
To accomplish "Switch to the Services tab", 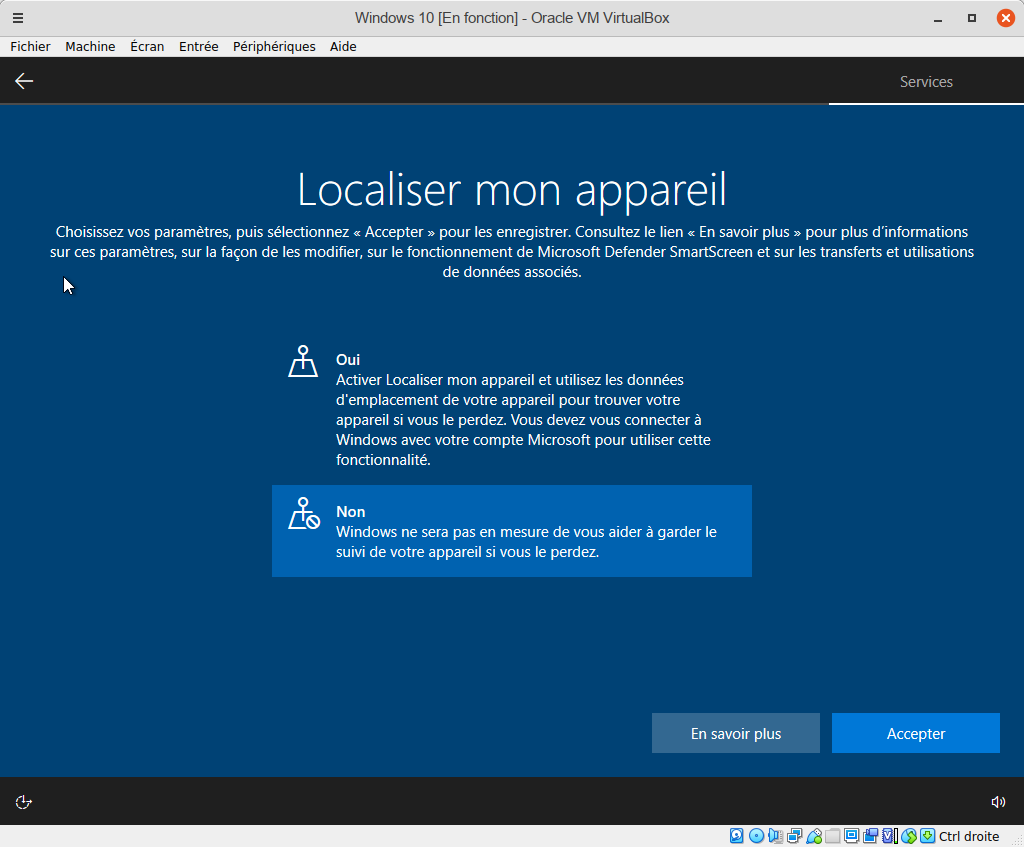I will click(x=926, y=82).
